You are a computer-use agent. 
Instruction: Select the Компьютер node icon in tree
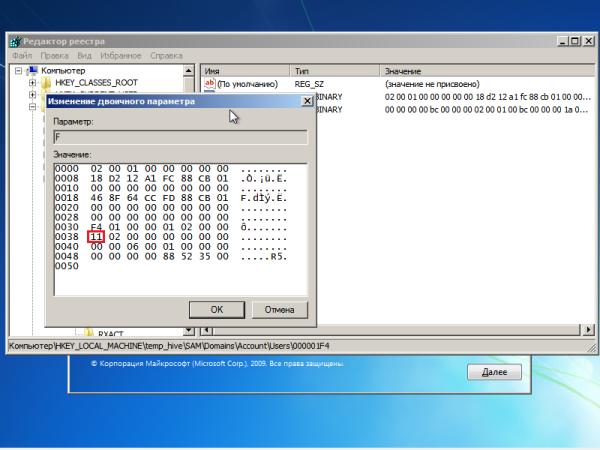click(33, 71)
